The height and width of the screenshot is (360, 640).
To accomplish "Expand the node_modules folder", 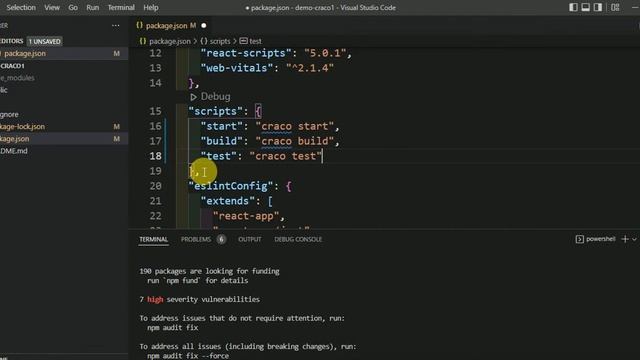I will [18, 78].
